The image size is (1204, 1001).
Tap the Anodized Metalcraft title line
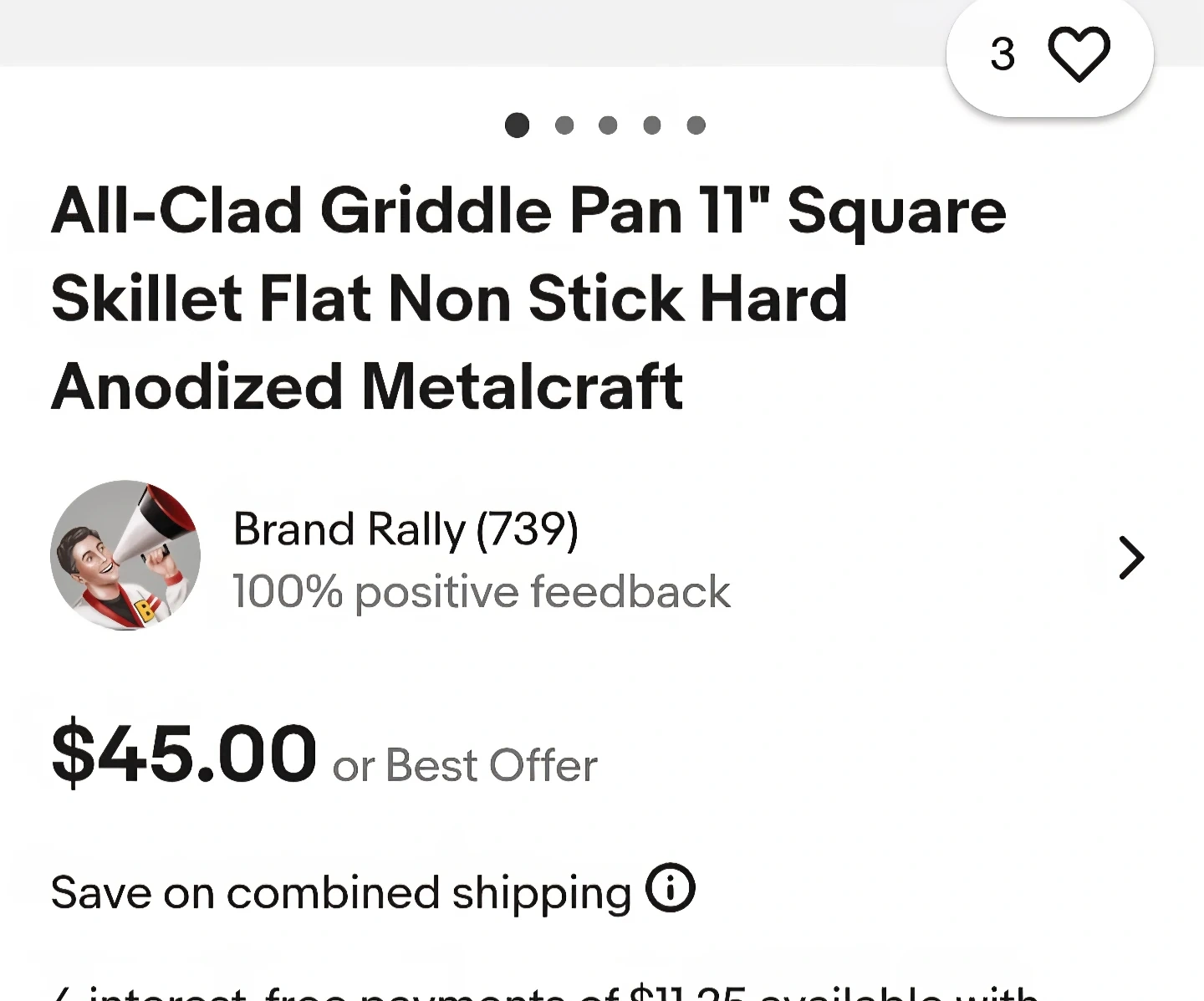click(366, 386)
